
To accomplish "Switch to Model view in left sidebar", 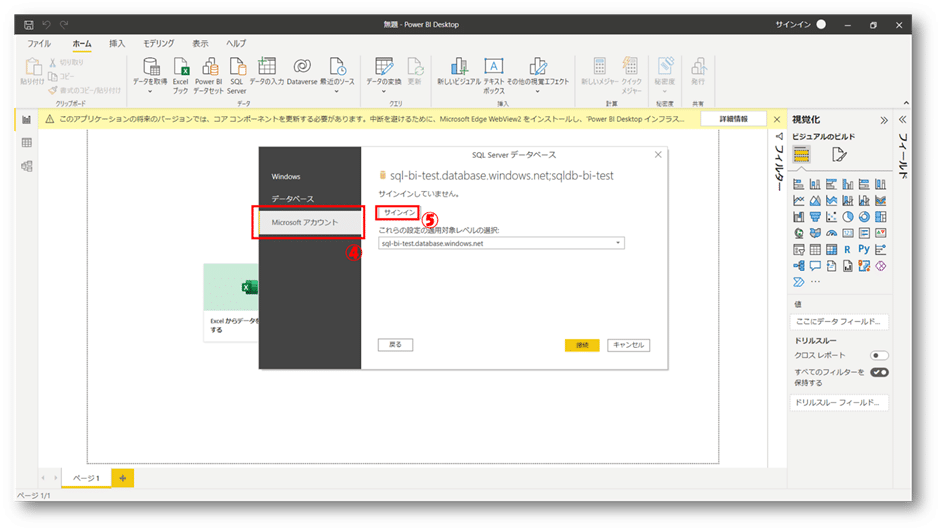I will point(26,166).
